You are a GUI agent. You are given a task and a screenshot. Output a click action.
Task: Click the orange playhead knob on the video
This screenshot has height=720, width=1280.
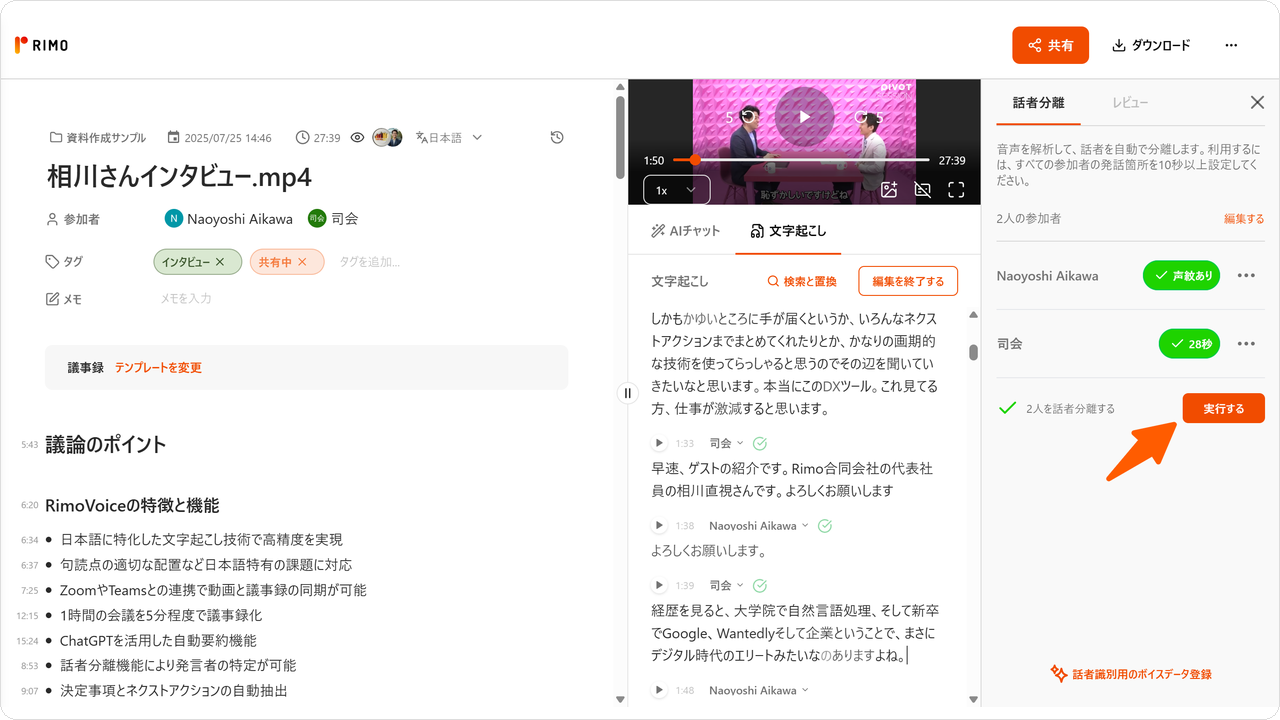(694, 160)
